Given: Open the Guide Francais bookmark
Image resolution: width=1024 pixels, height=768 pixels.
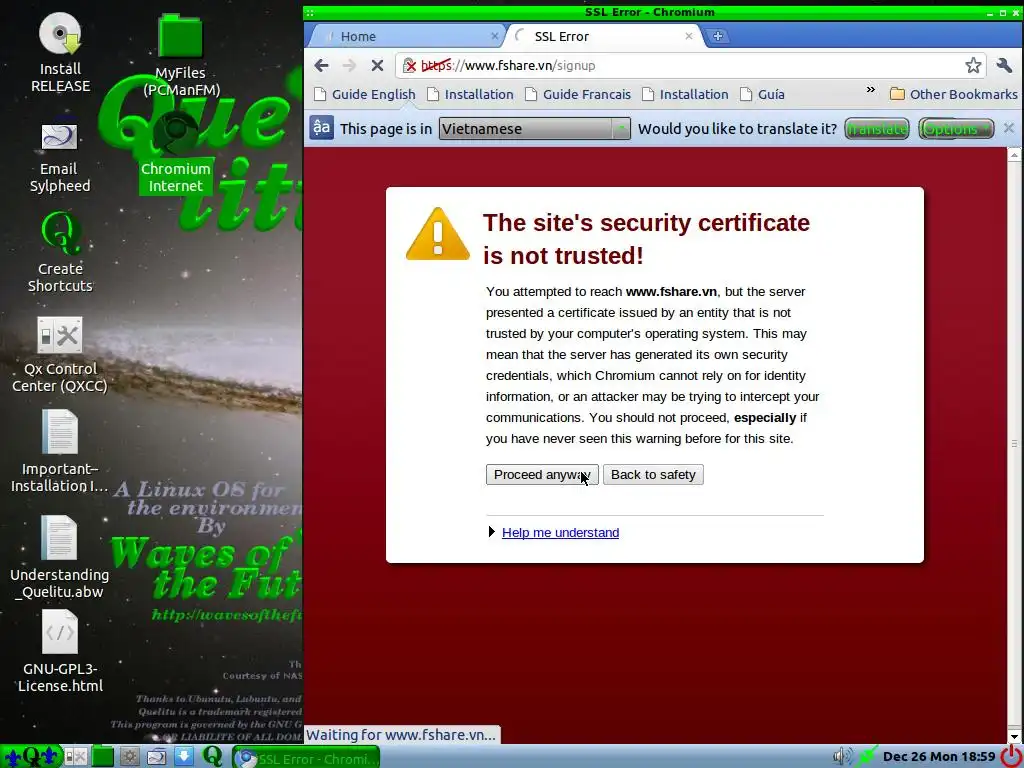Looking at the screenshot, I should [579, 94].
